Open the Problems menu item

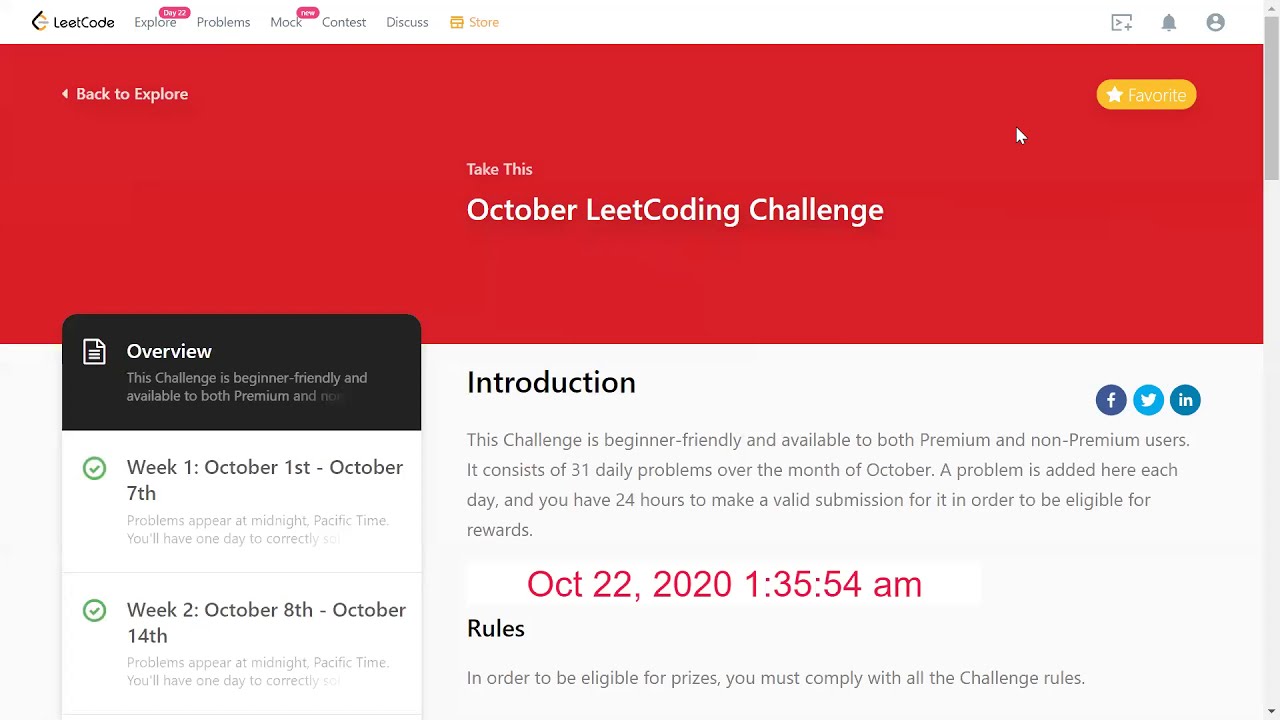(x=223, y=22)
